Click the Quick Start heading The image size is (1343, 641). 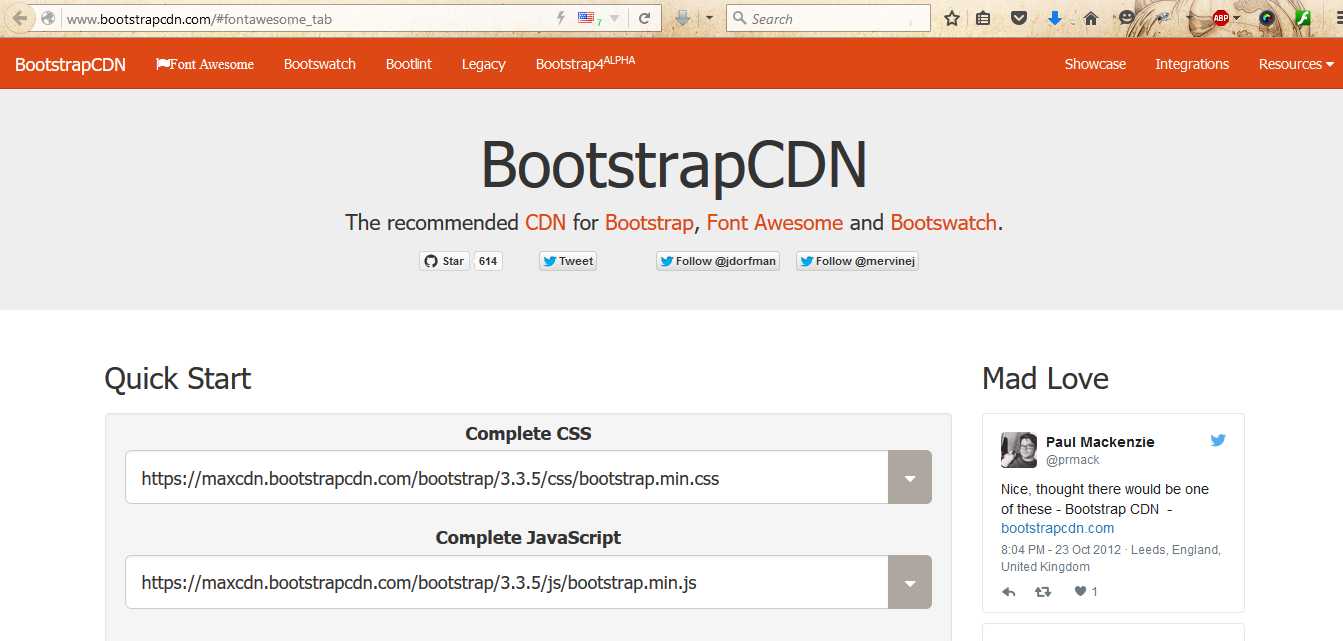pos(178,379)
